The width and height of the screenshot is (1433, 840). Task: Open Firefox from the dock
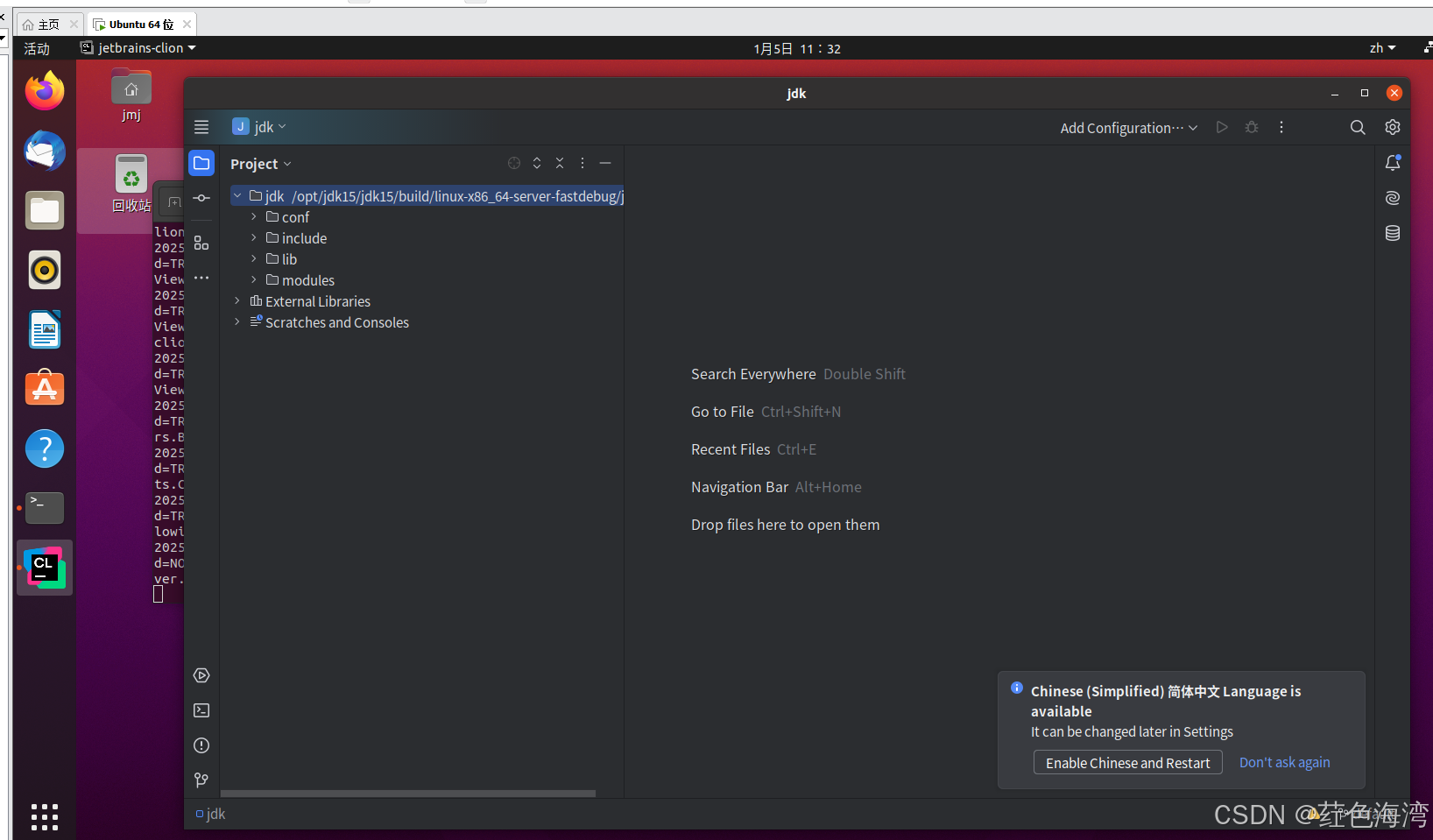(45, 91)
